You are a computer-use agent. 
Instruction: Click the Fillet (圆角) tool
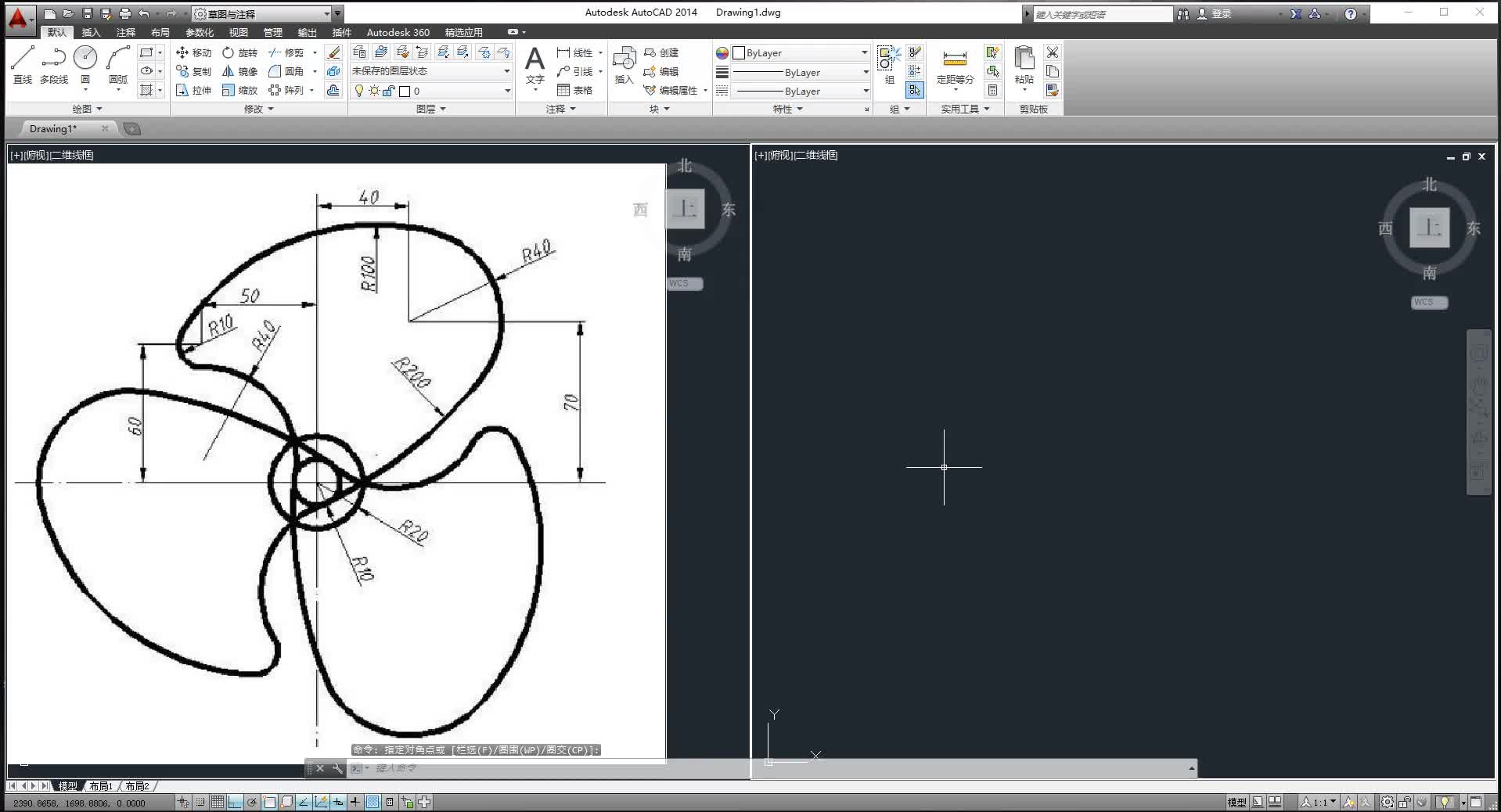pos(286,71)
